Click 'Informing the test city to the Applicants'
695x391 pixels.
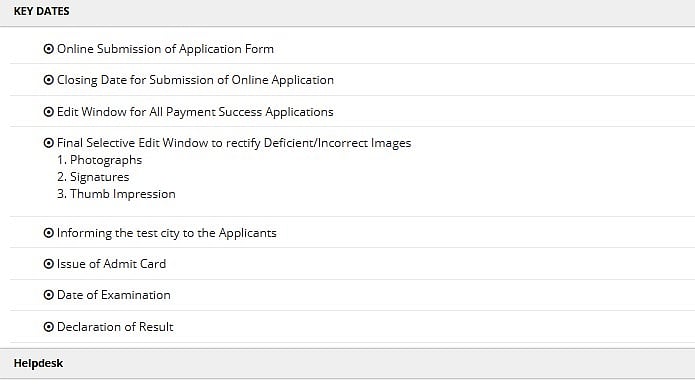(167, 233)
